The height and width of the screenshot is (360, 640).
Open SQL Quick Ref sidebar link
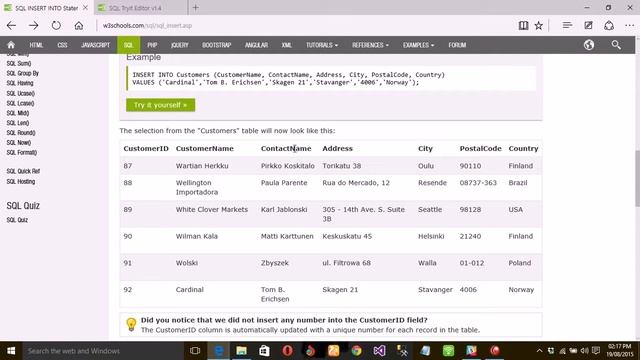click(x=23, y=171)
